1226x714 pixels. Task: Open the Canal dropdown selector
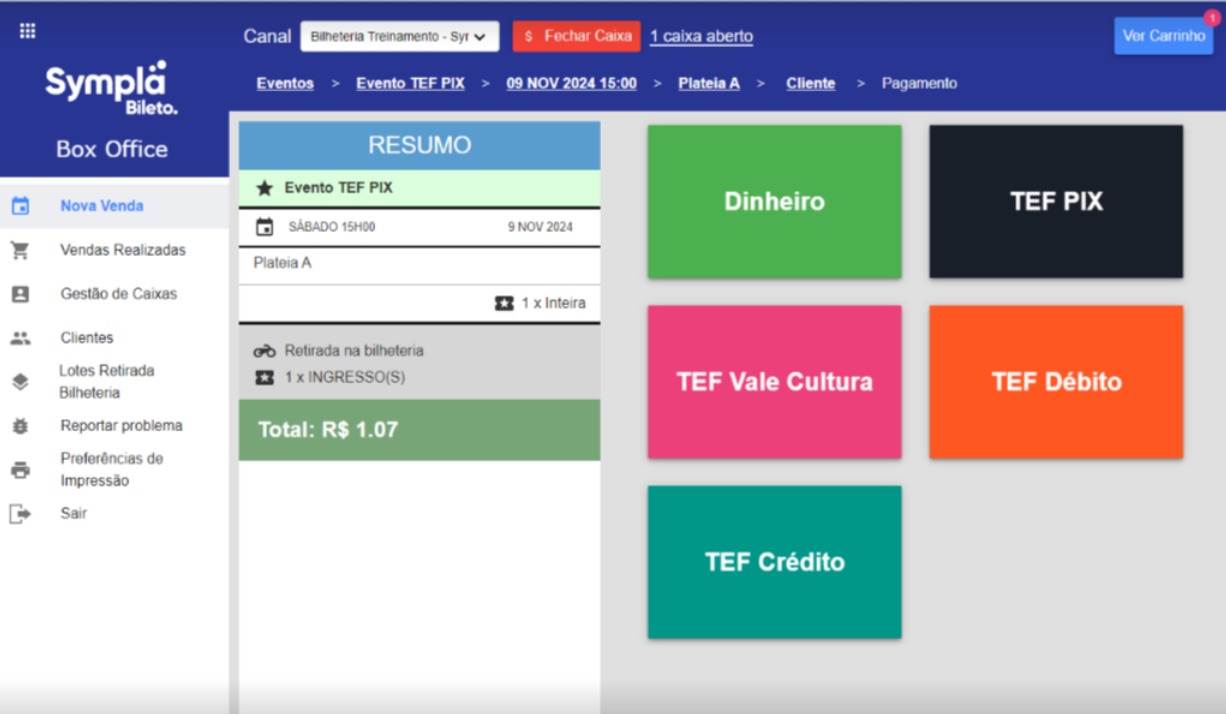coord(399,36)
